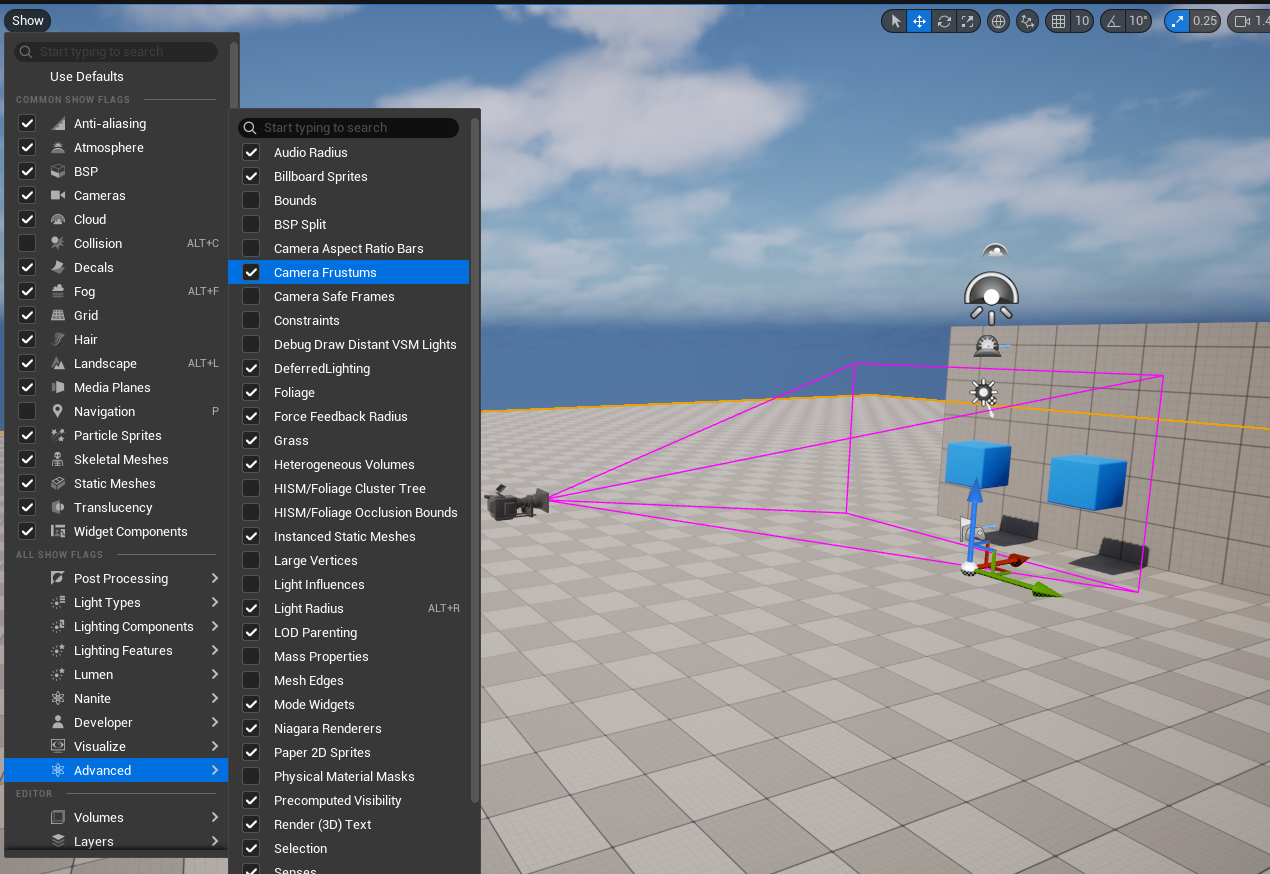This screenshot has width=1270, height=874.
Task: Open the rotation snap value 10°
Action: pyautogui.click(x=1139, y=21)
